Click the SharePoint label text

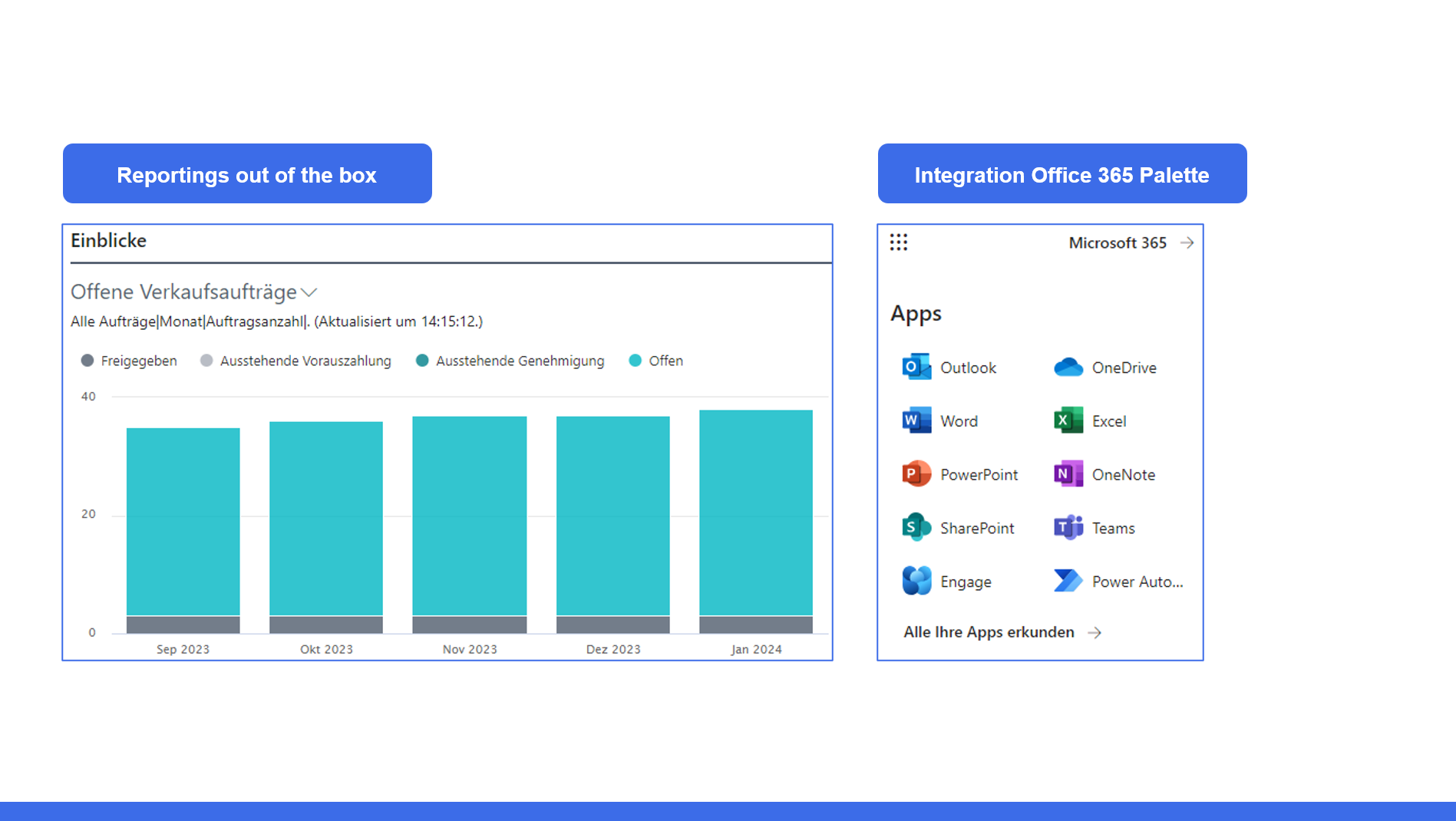(x=977, y=528)
